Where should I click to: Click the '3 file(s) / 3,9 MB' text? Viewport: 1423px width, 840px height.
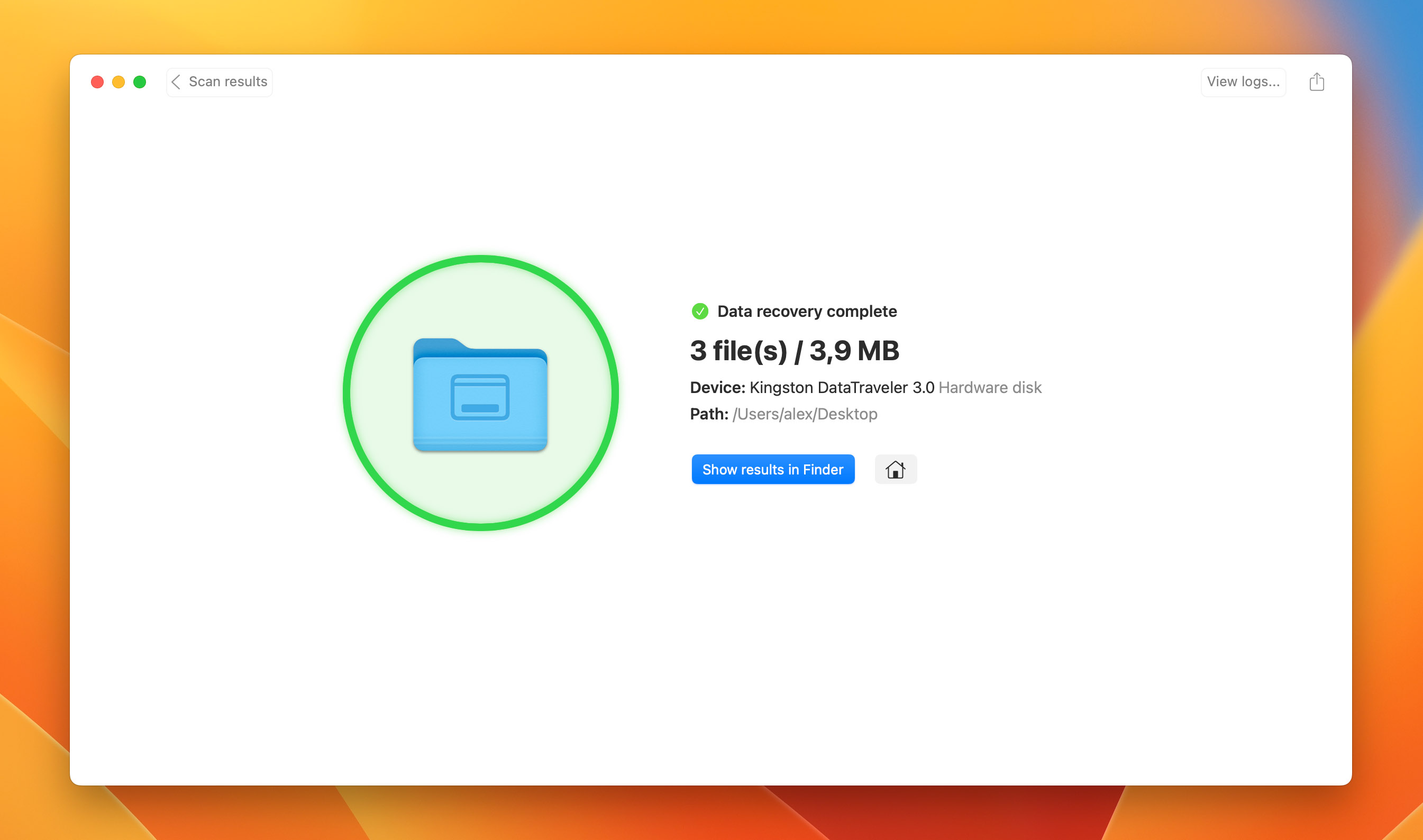pyautogui.click(x=794, y=350)
